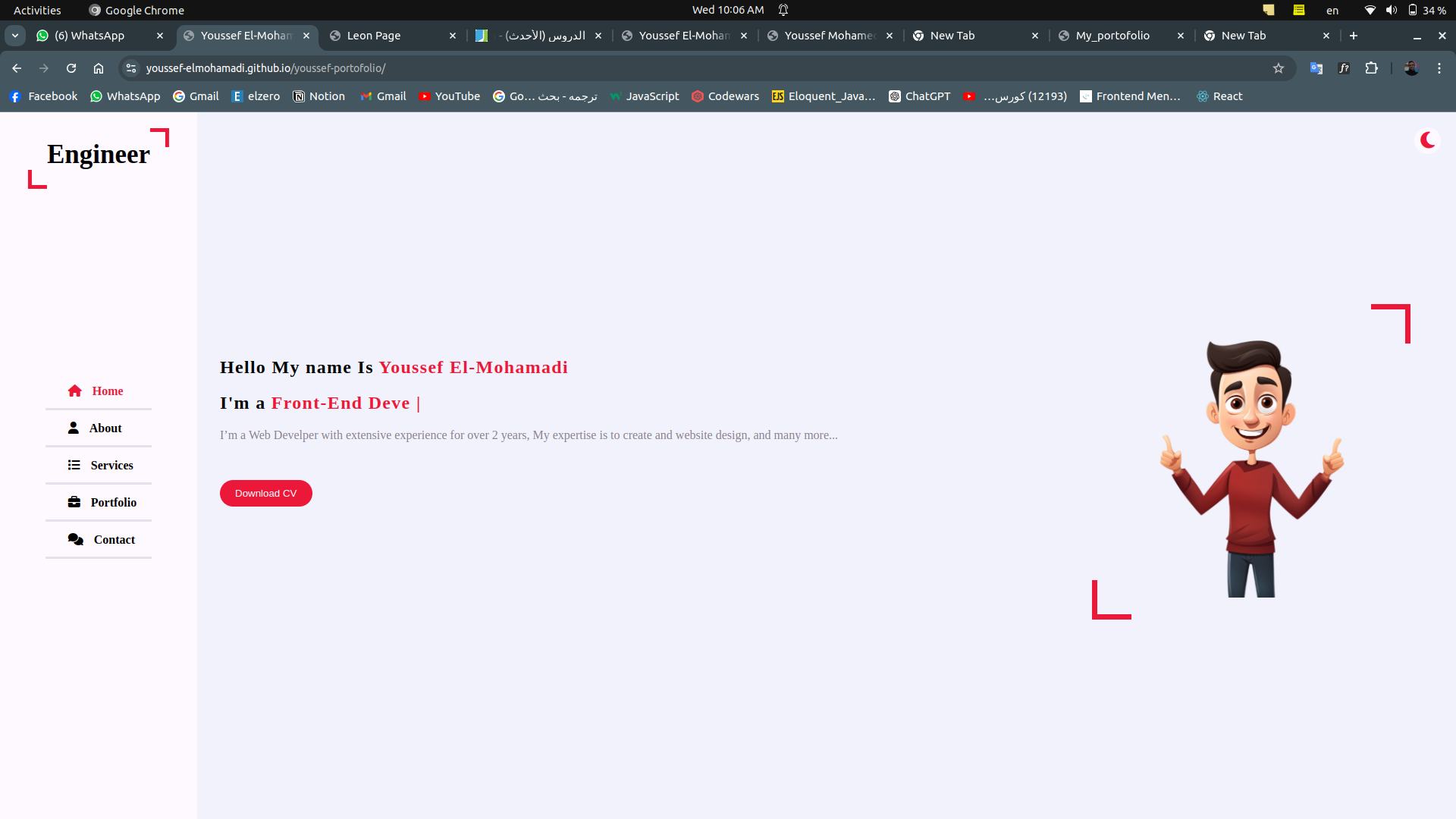Open the Extensions puzzle menu
The image size is (1456, 819).
tap(1371, 68)
